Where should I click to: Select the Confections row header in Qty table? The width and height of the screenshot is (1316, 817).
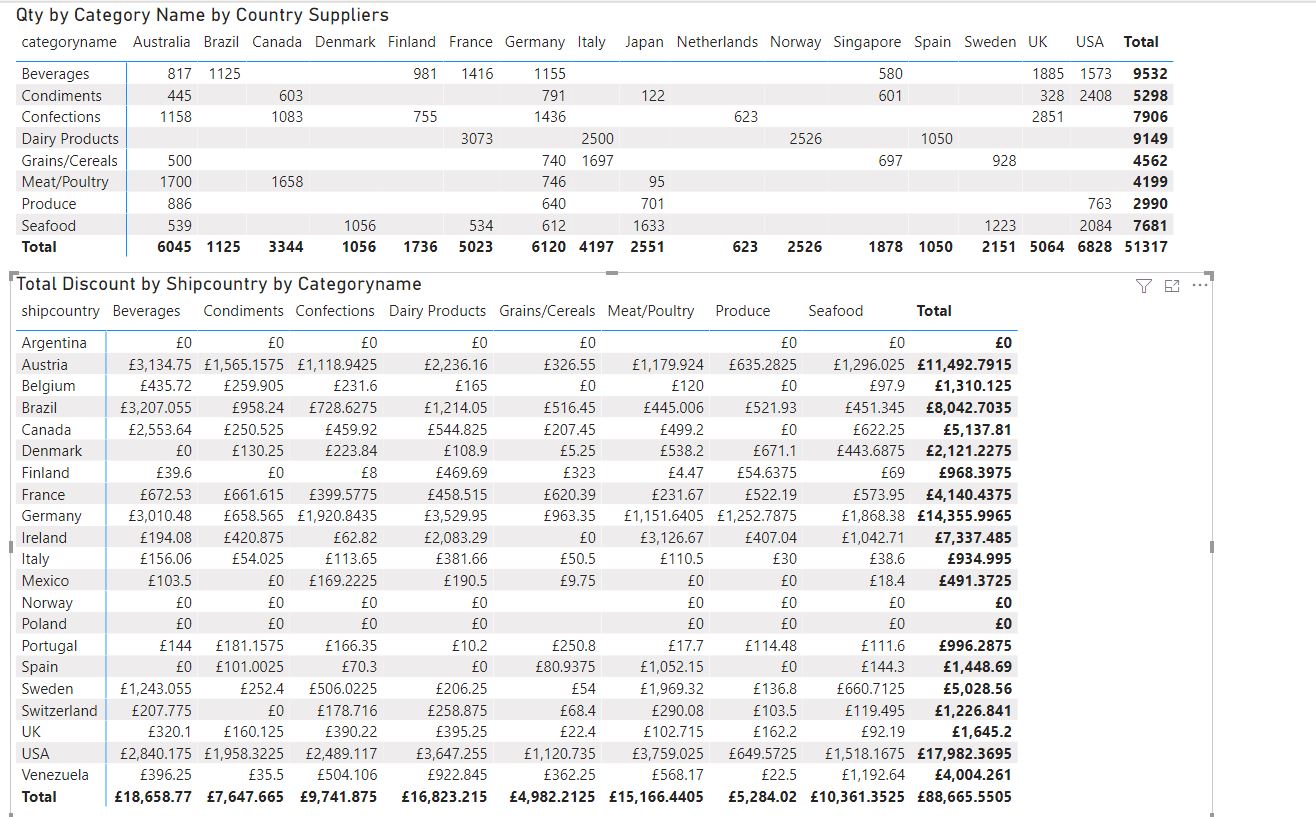61,117
